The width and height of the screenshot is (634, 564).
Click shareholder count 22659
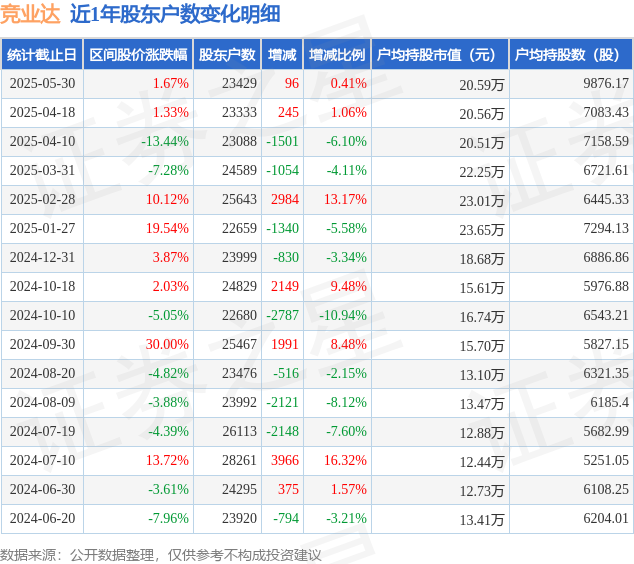(x=239, y=228)
